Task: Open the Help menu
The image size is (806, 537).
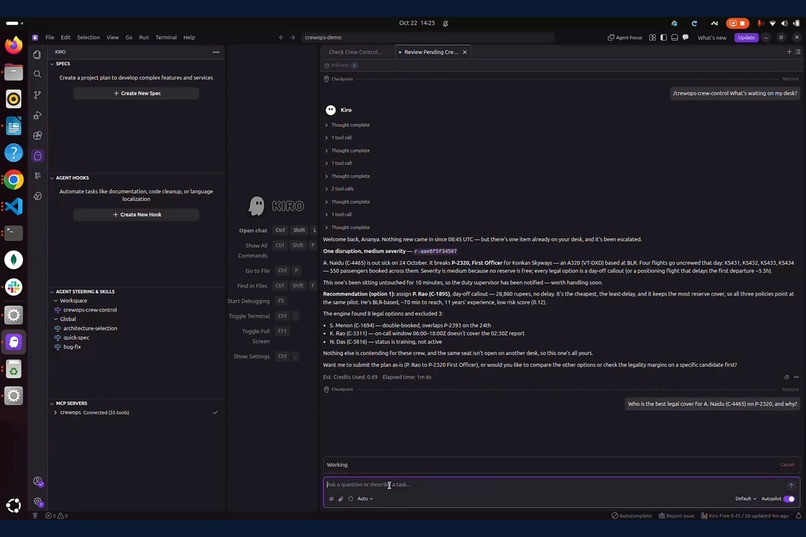Action: (x=189, y=38)
